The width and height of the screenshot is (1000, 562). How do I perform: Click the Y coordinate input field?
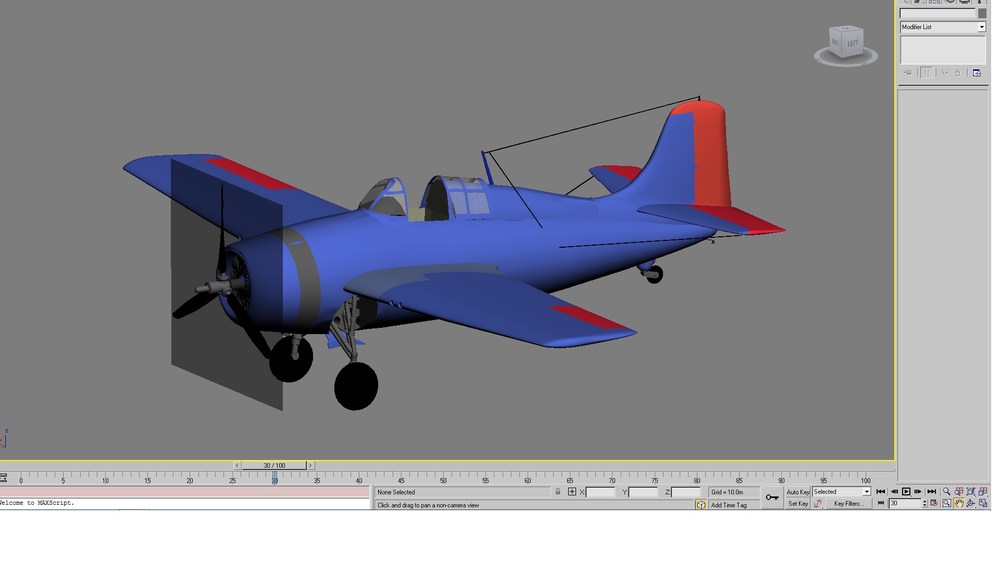pos(643,492)
